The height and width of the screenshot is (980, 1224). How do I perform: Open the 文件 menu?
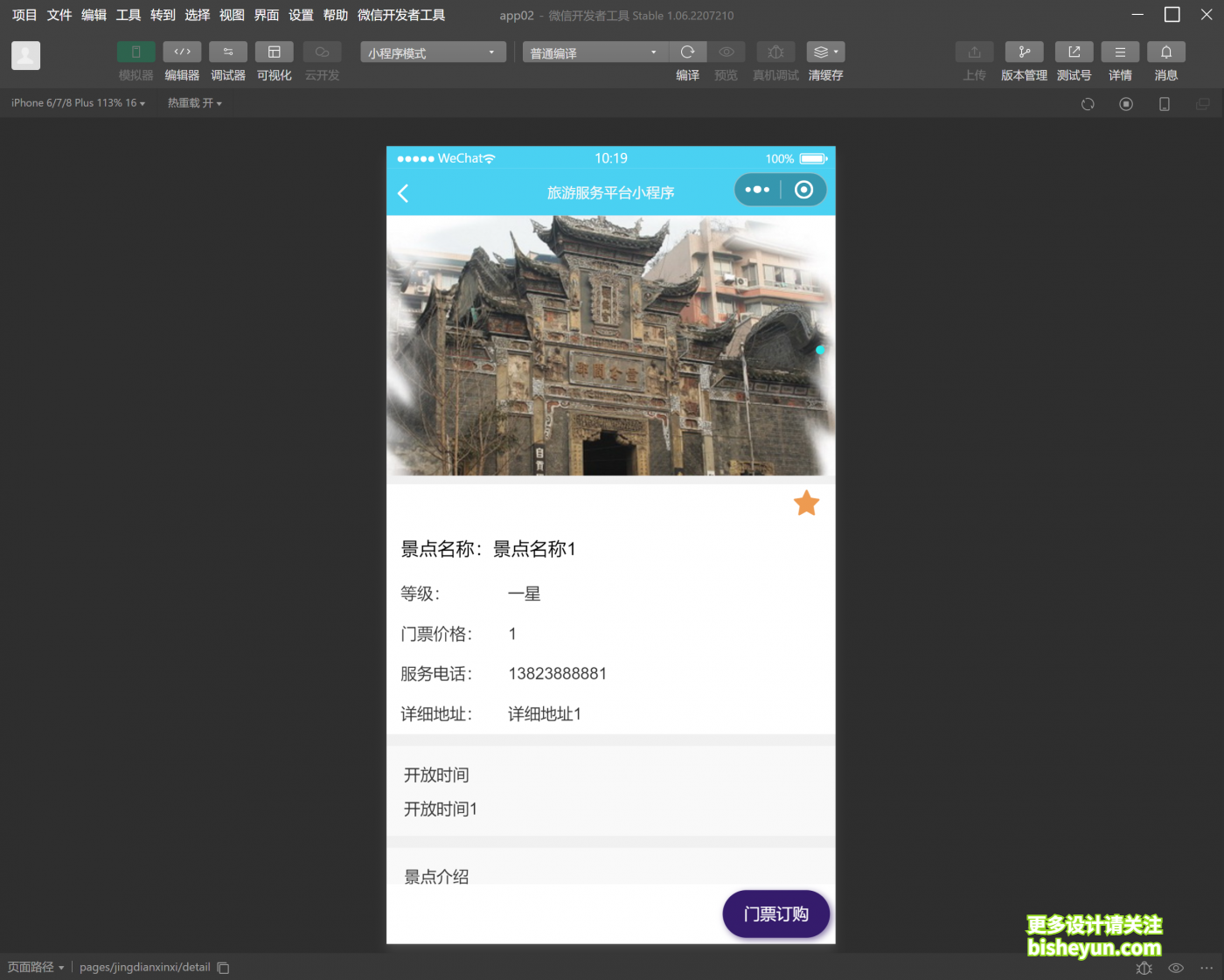coord(59,15)
